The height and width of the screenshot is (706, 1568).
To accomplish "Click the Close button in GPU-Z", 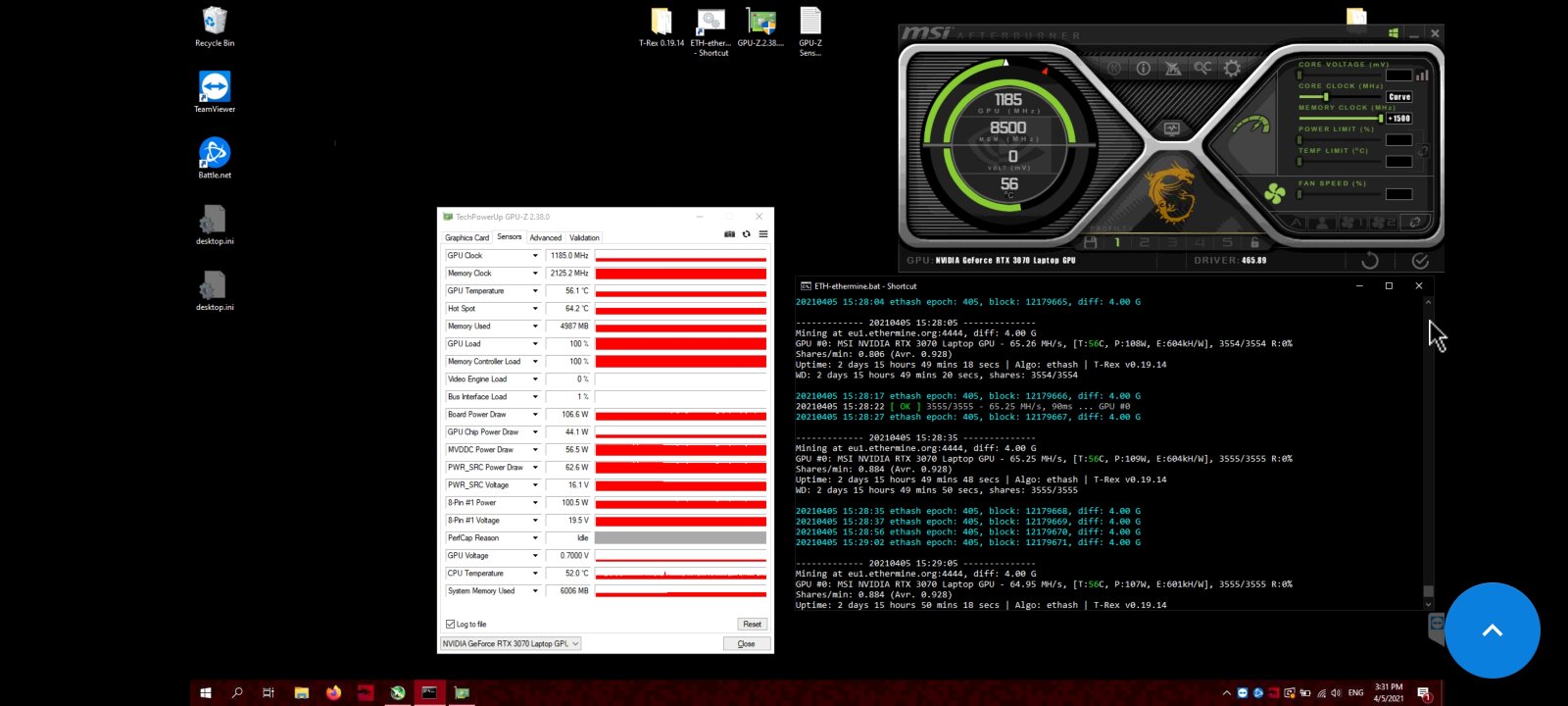I will (746, 643).
